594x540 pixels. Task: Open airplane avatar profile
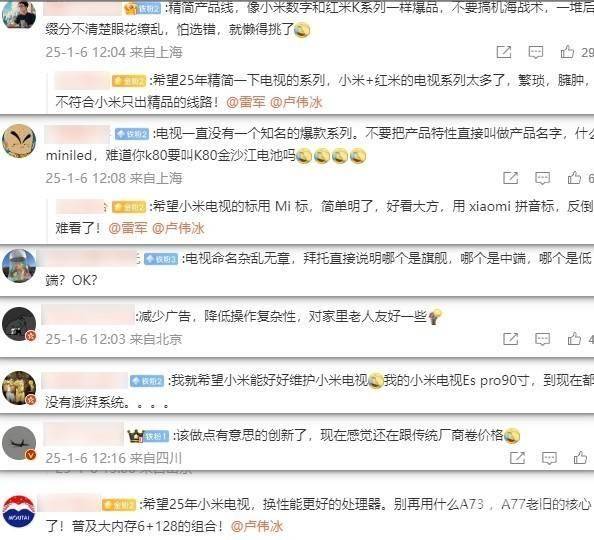(x=19, y=443)
